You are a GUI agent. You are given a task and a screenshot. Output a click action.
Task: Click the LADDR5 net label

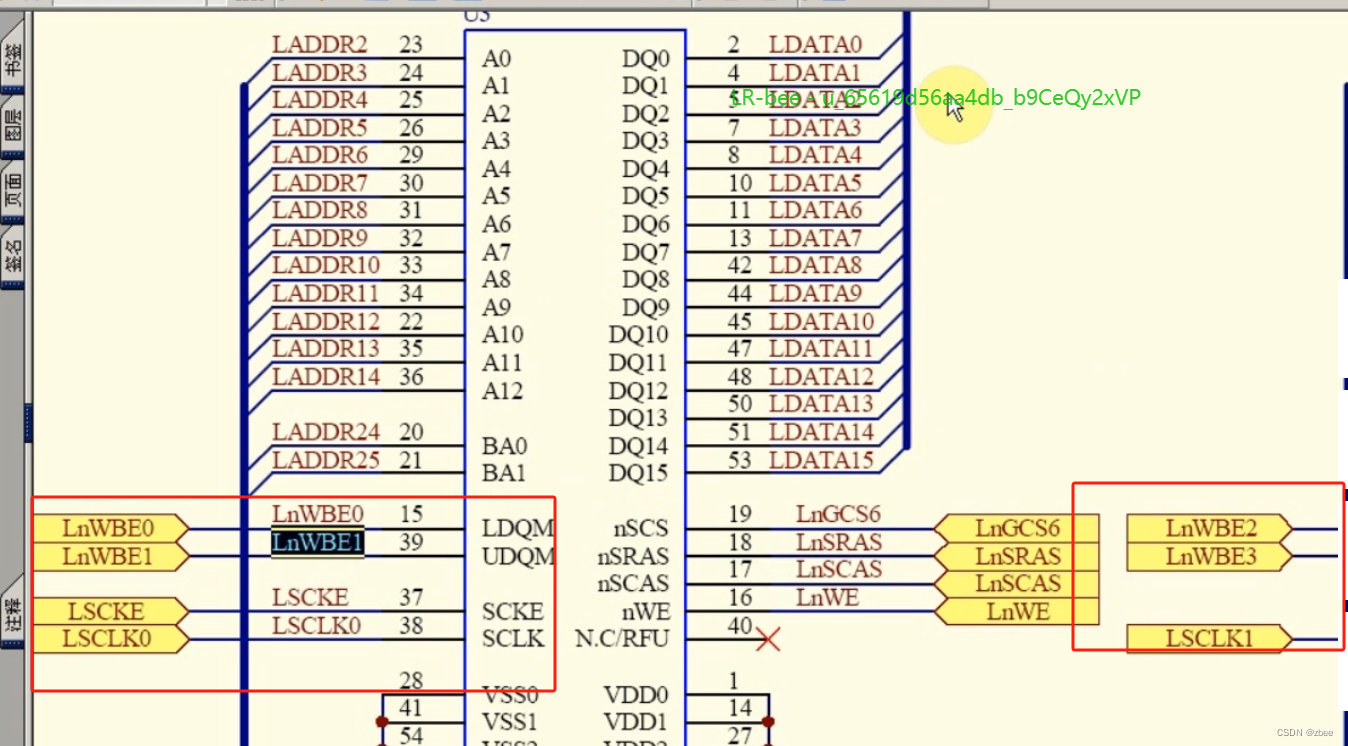[x=320, y=127]
